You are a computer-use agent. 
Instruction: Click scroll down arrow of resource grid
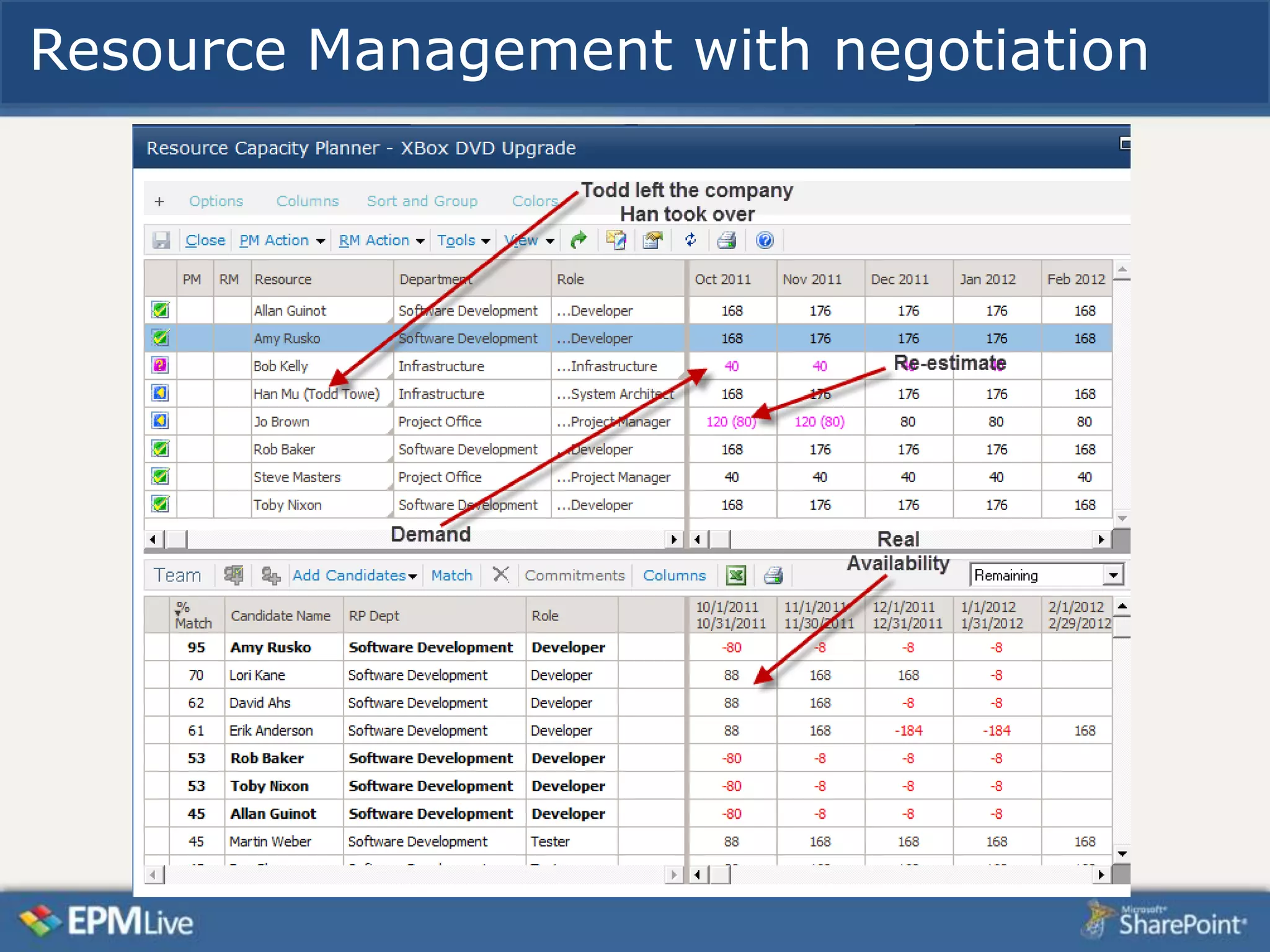click(x=1122, y=518)
